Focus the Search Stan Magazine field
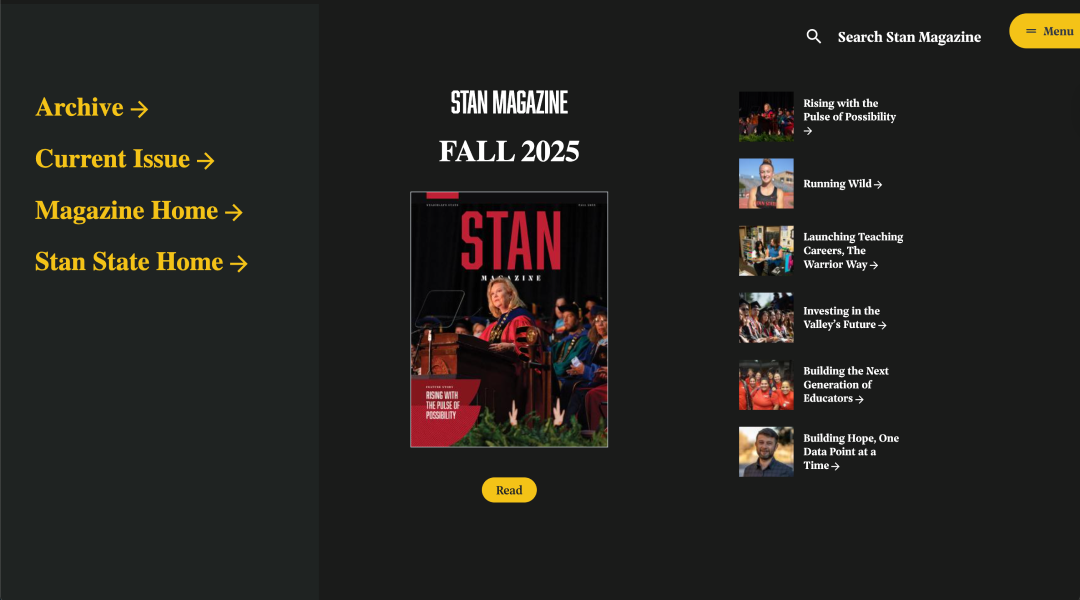 [908, 37]
